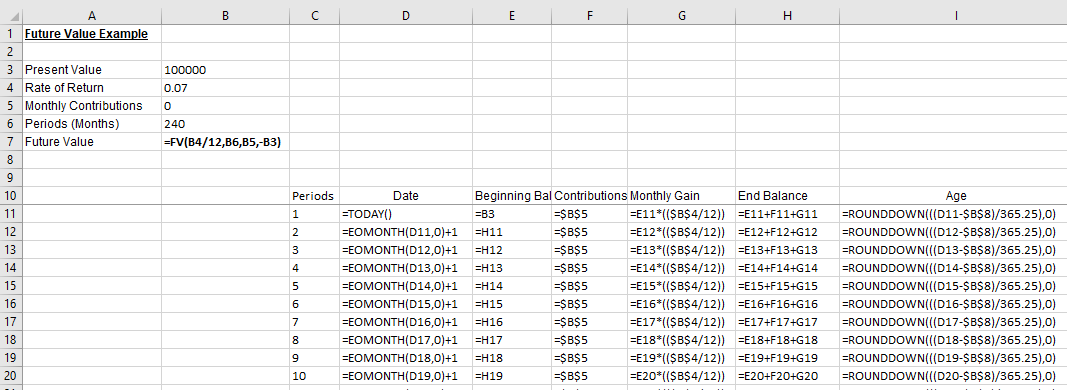
Task: Select the =TODAY() date cell
Action: pyautogui.click(x=406, y=214)
